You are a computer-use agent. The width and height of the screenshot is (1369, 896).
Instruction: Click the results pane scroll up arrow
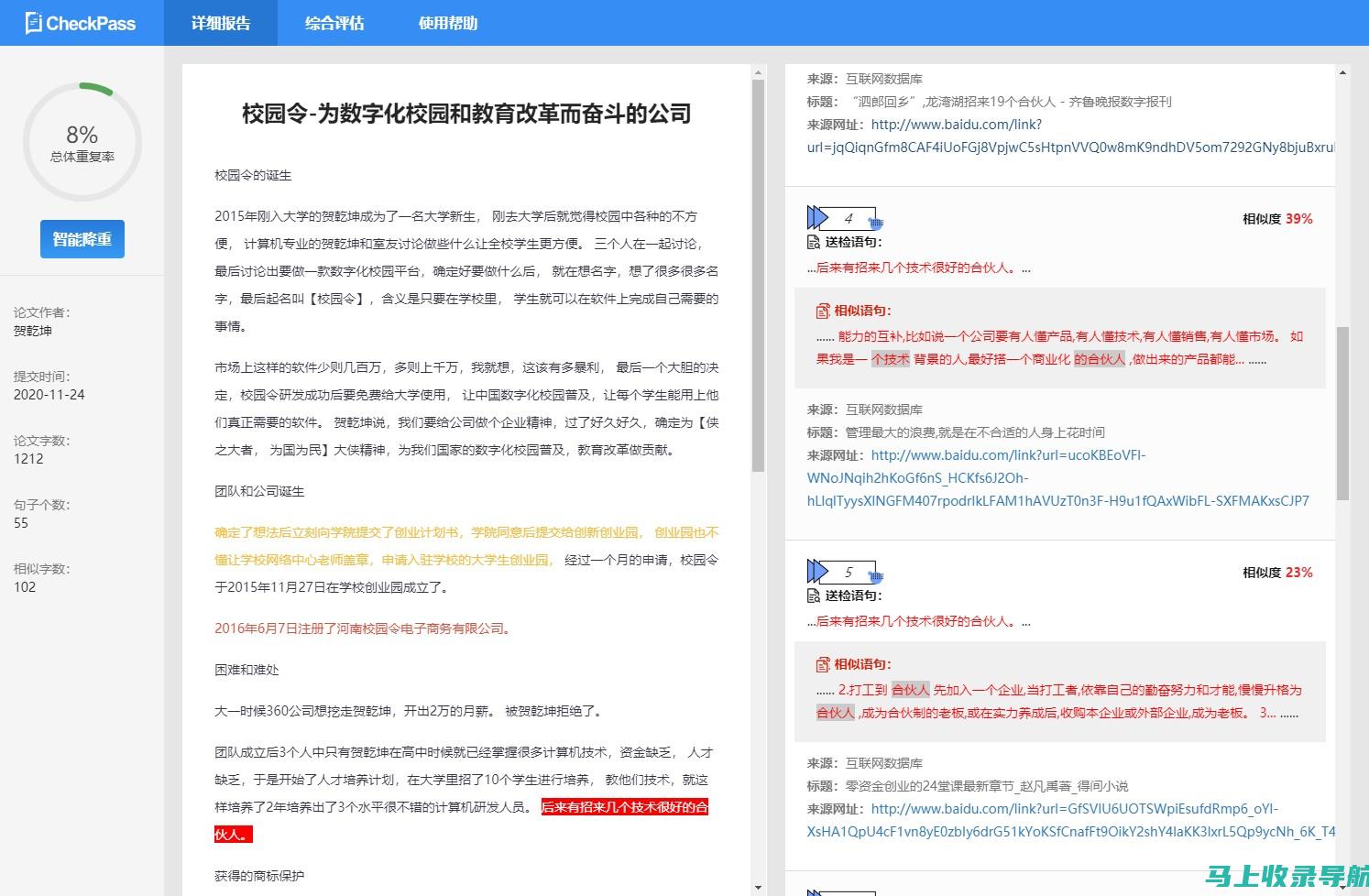pyautogui.click(x=1343, y=71)
